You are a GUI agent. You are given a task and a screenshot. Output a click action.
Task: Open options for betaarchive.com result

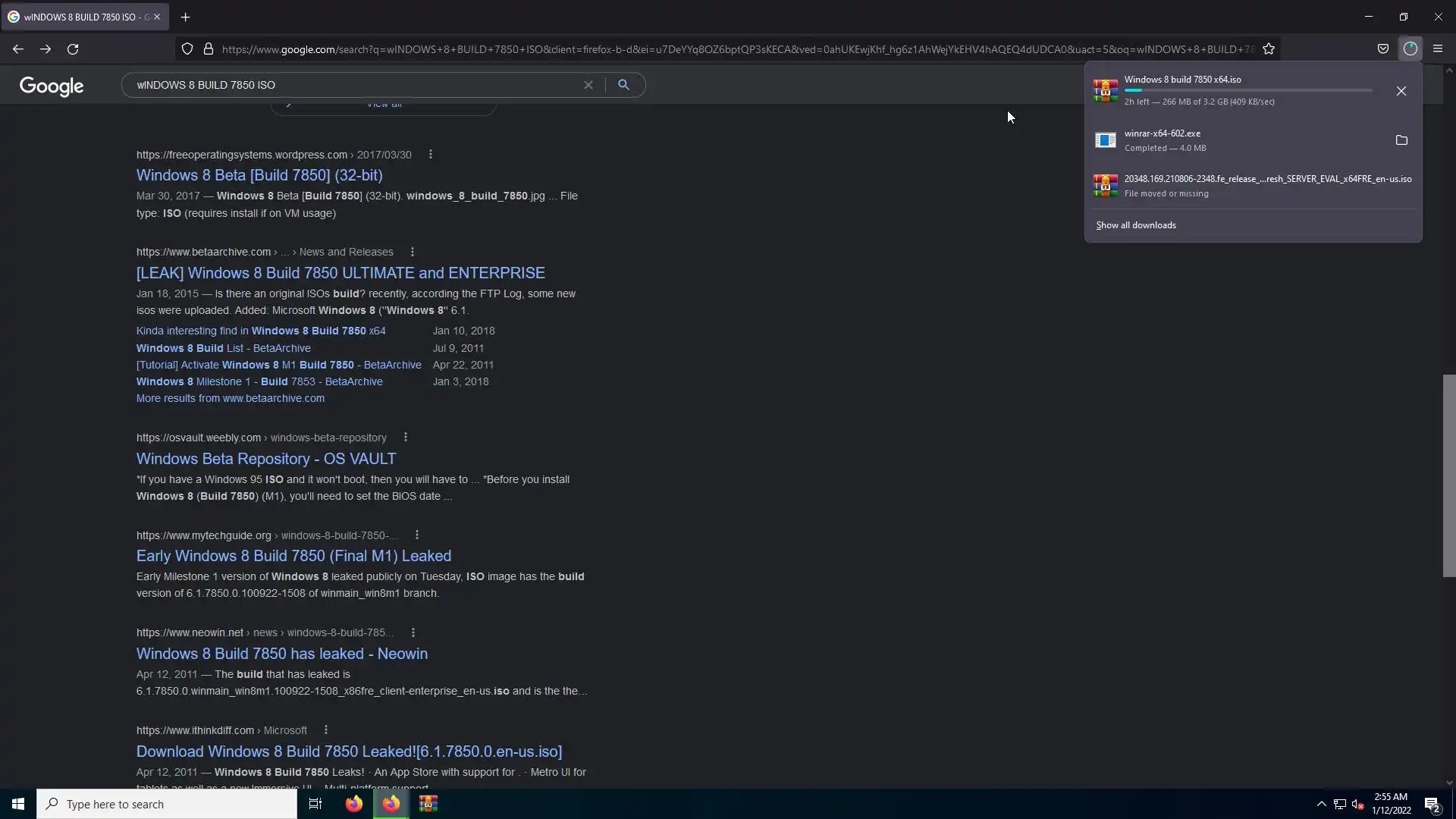pyautogui.click(x=413, y=252)
